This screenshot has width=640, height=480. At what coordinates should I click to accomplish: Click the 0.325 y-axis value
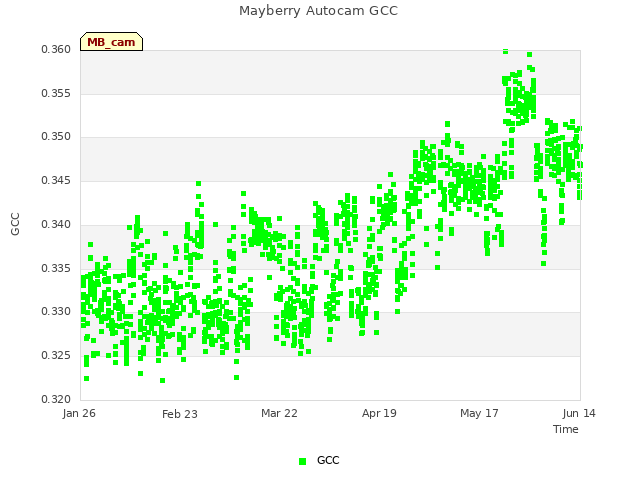coord(56,356)
